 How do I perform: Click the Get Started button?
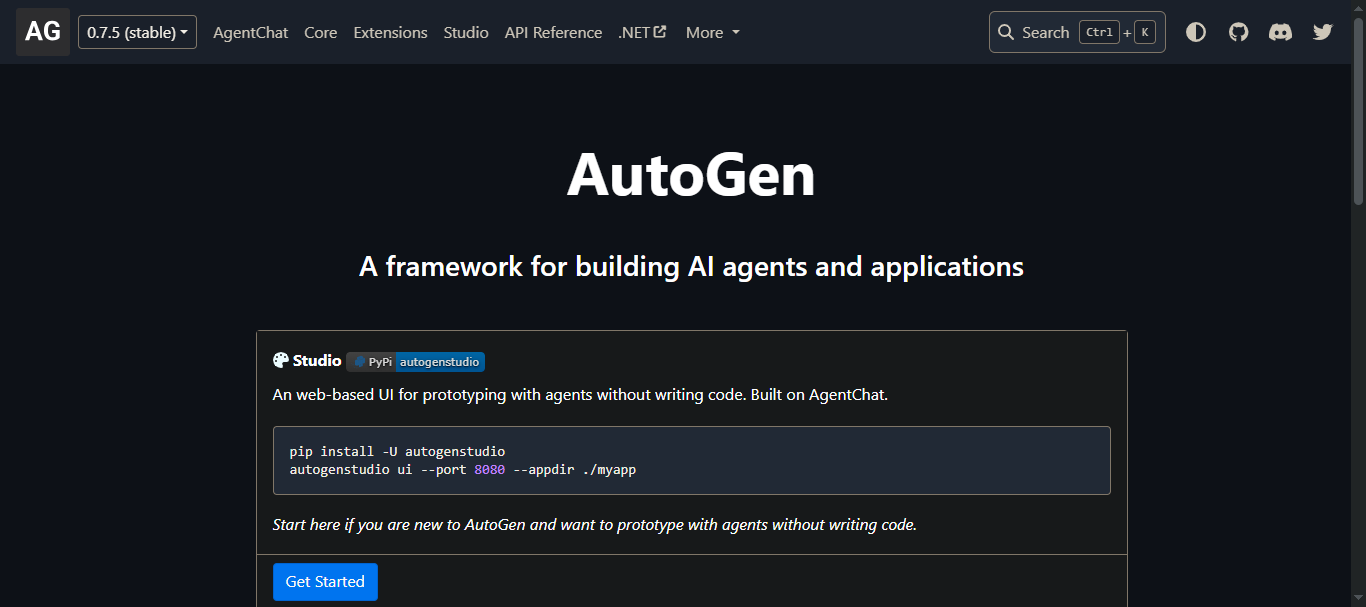tap(325, 582)
